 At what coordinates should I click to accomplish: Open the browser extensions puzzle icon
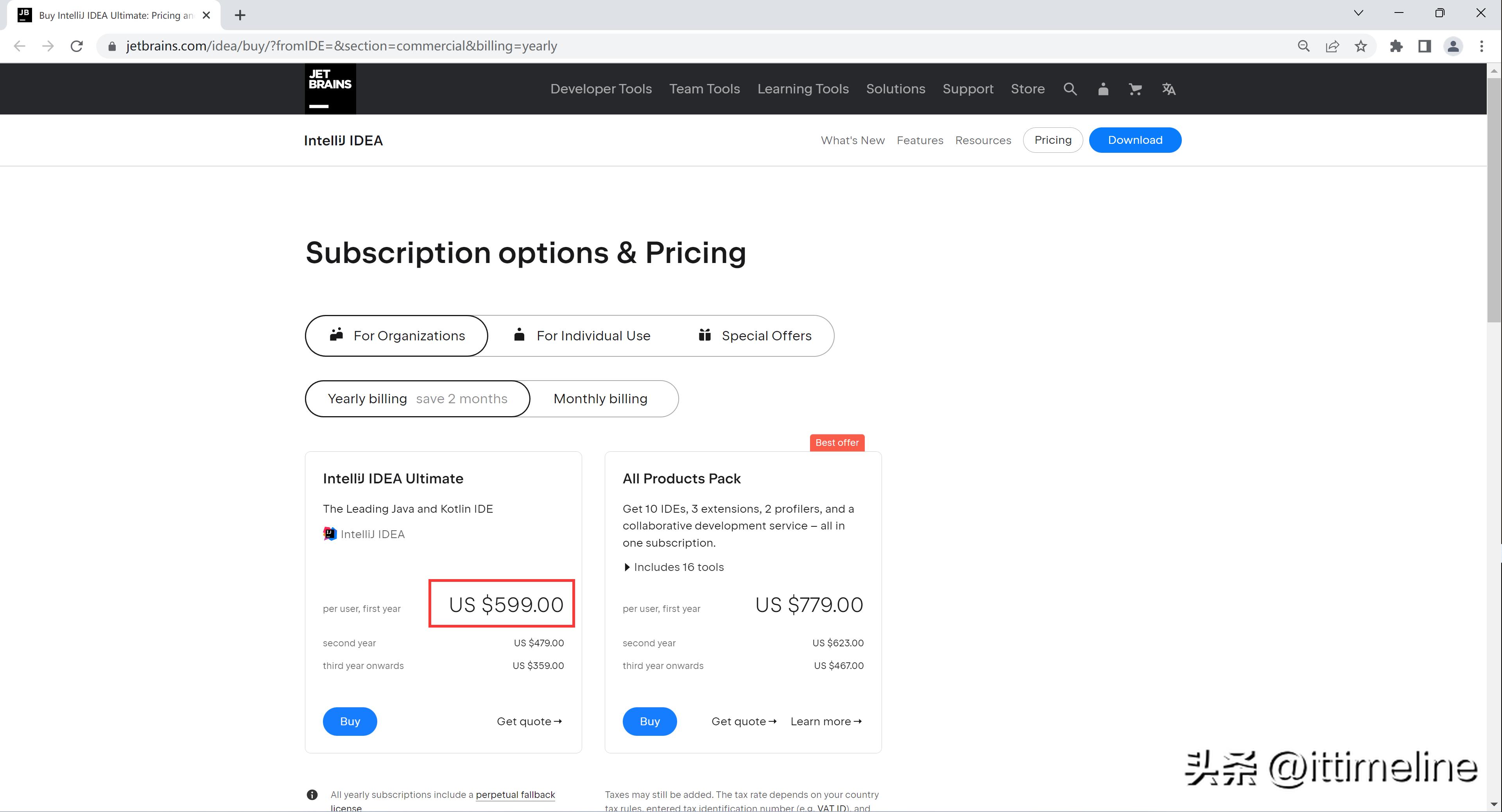(x=1396, y=46)
